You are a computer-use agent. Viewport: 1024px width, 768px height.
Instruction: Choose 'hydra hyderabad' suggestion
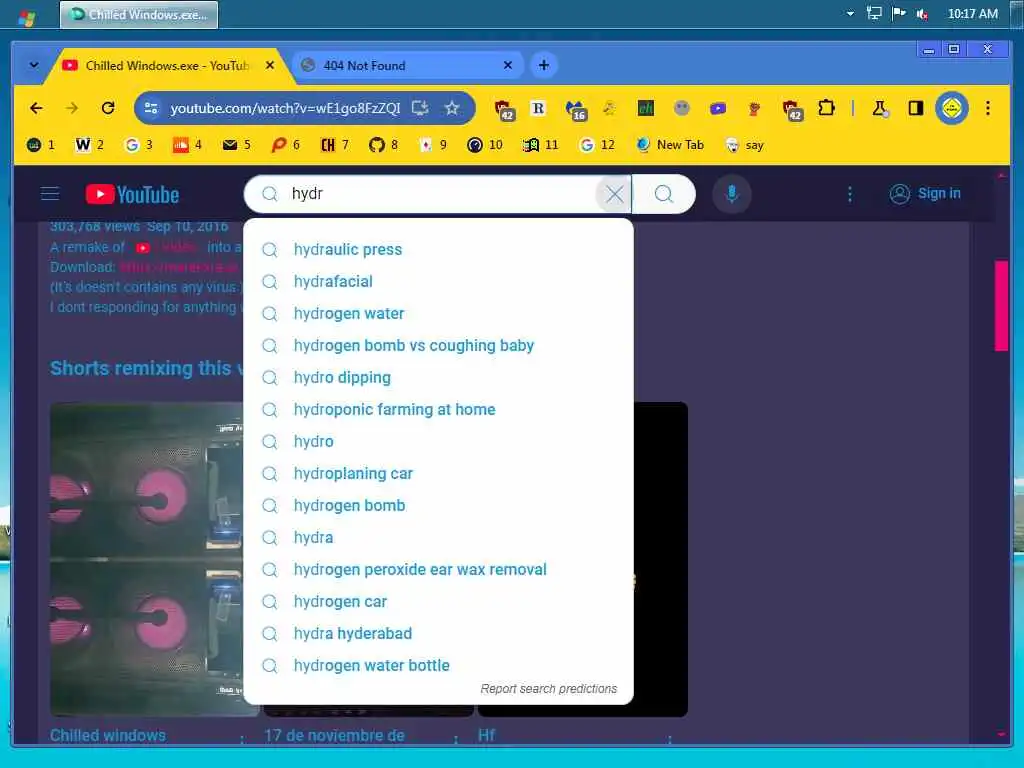(438, 633)
